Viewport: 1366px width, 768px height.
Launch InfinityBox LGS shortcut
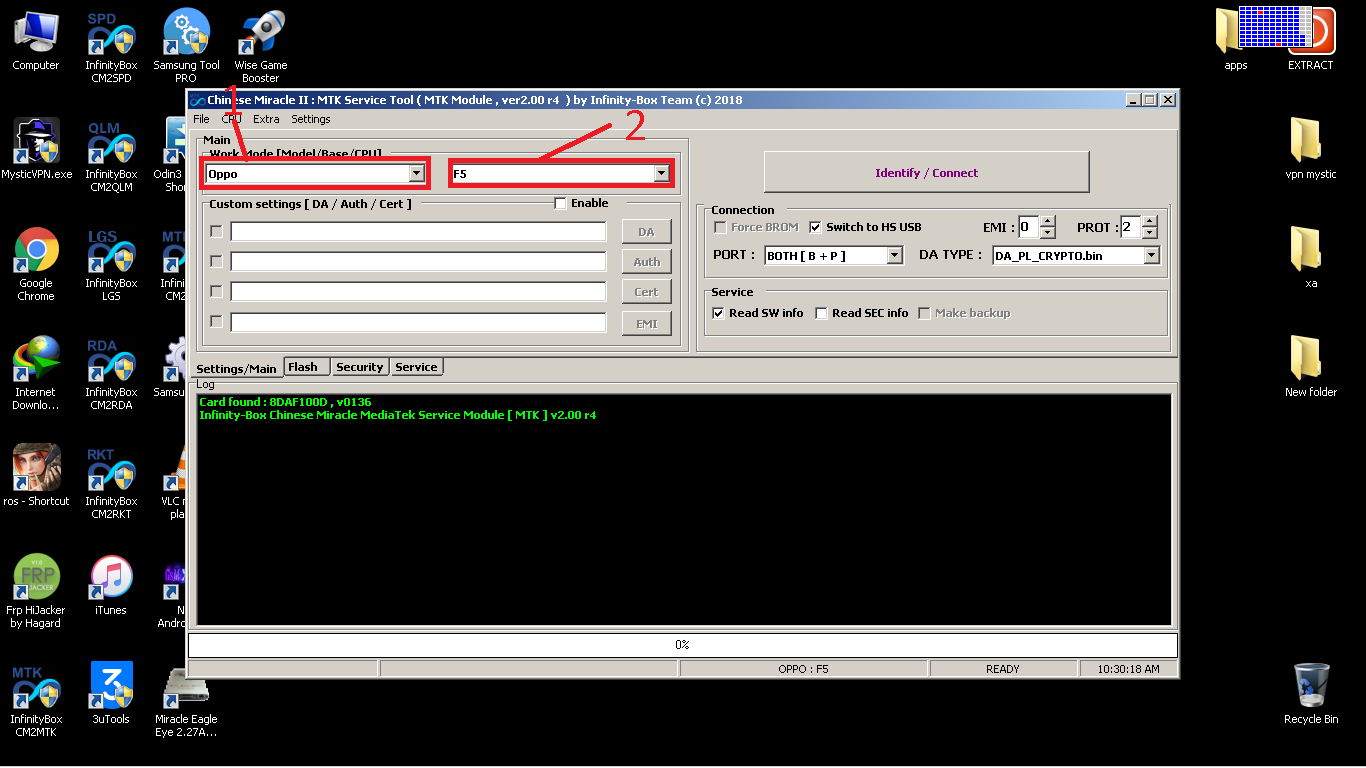click(x=111, y=264)
